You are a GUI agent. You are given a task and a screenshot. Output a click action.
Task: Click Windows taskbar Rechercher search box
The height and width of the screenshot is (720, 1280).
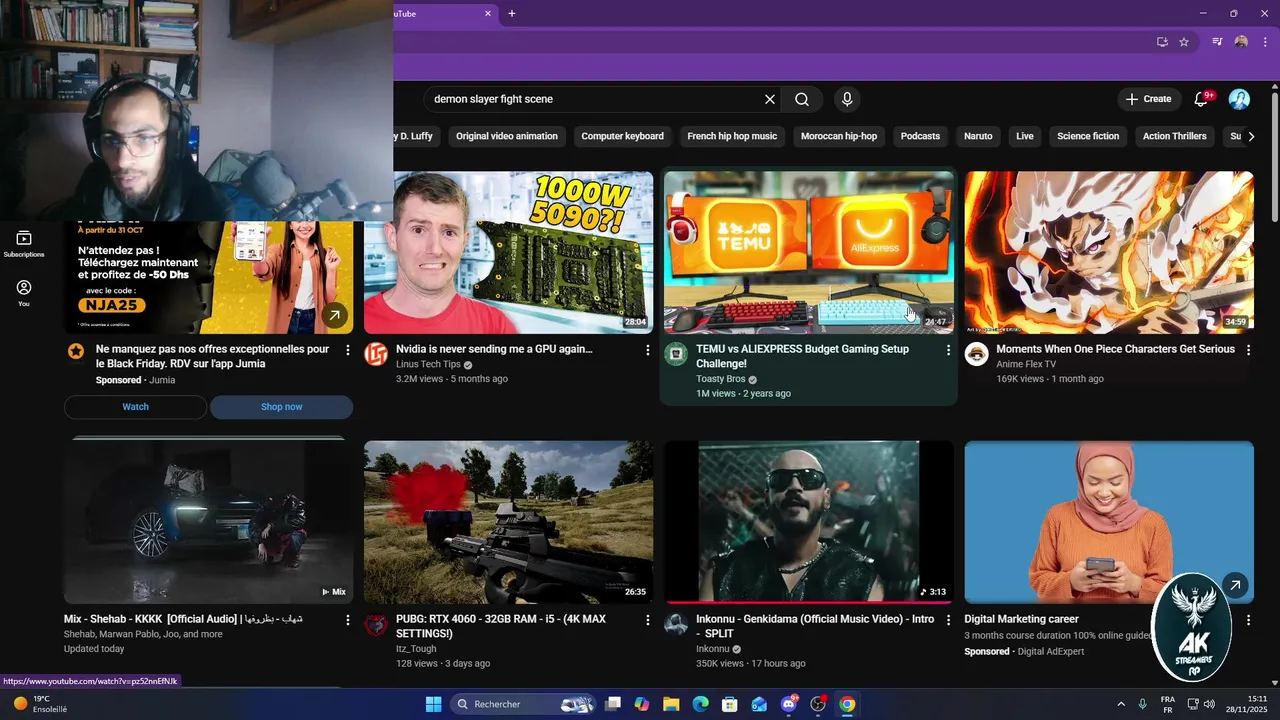[524, 704]
